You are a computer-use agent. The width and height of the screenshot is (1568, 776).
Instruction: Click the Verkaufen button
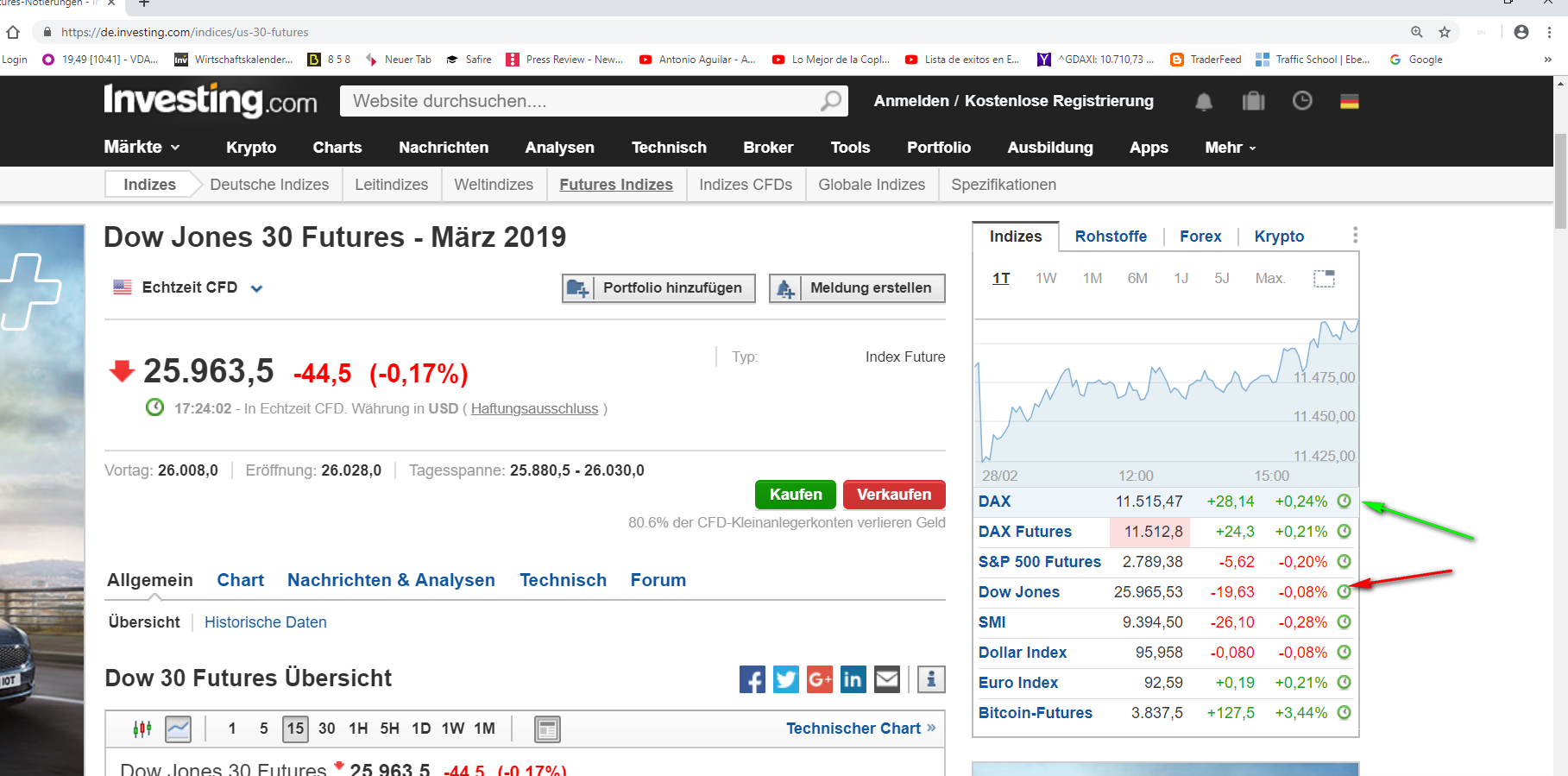point(894,495)
